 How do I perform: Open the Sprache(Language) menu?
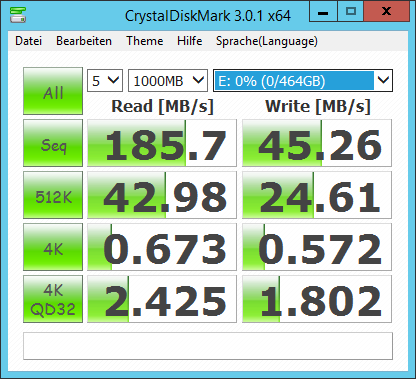[267, 41]
